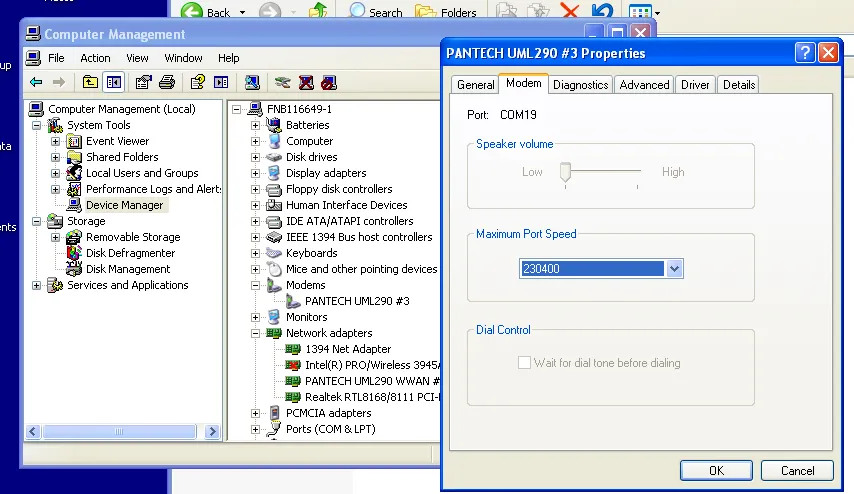Collapse the Network adapters category
Image resolution: width=854 pixels, height=494 pixels.
[x=255, y=333]
